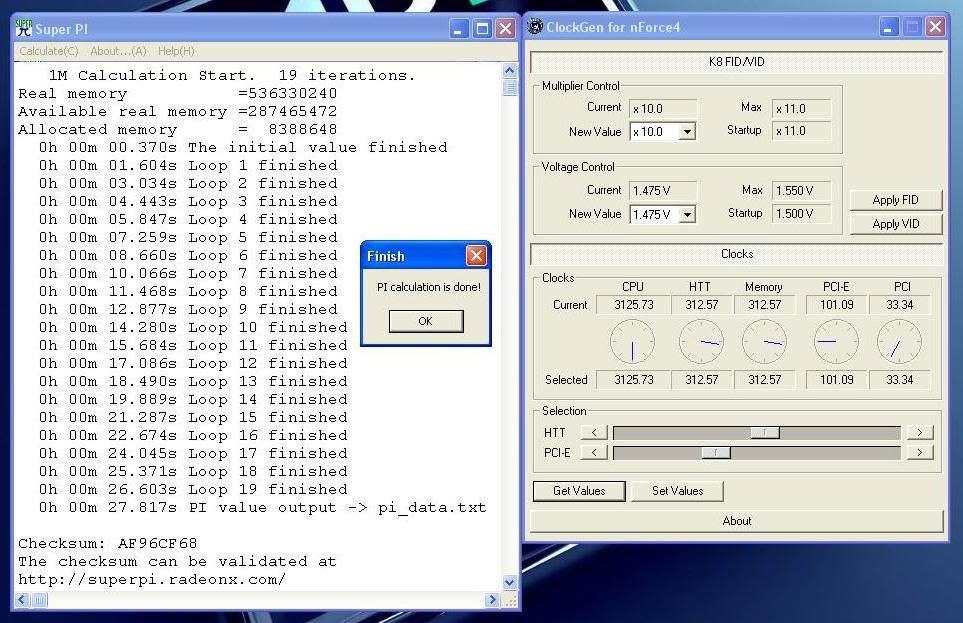Close the ClockGen for nForce4 window

click(x=935, y=27)
